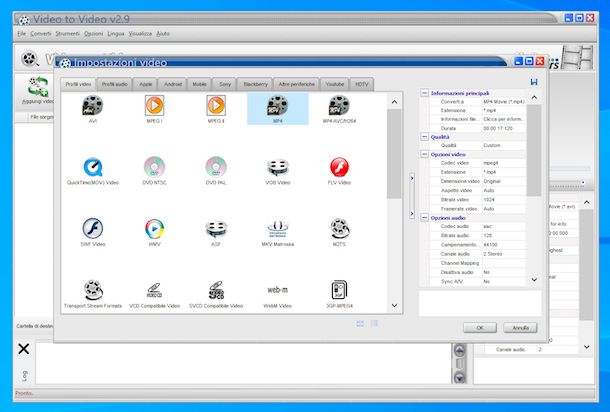Collapse the Opzioni video section
The image size is (610, 412).
pyautogui.click(x=424, y=154)
